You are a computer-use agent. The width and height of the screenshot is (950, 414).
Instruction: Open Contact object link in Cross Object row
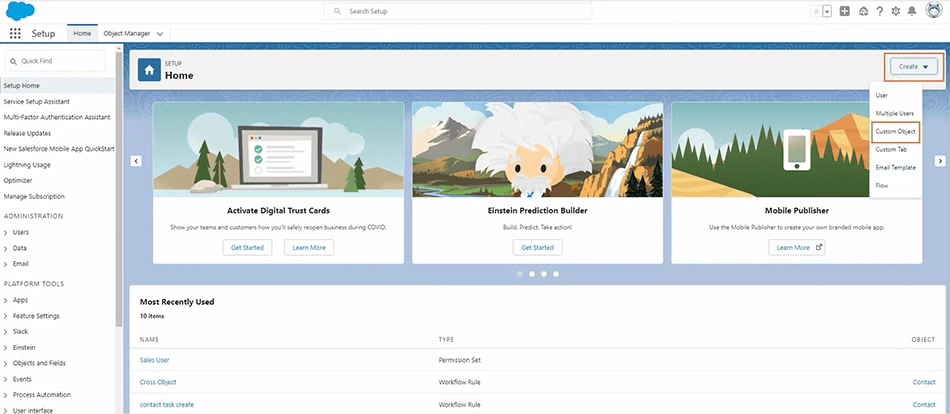pos(924,382)
